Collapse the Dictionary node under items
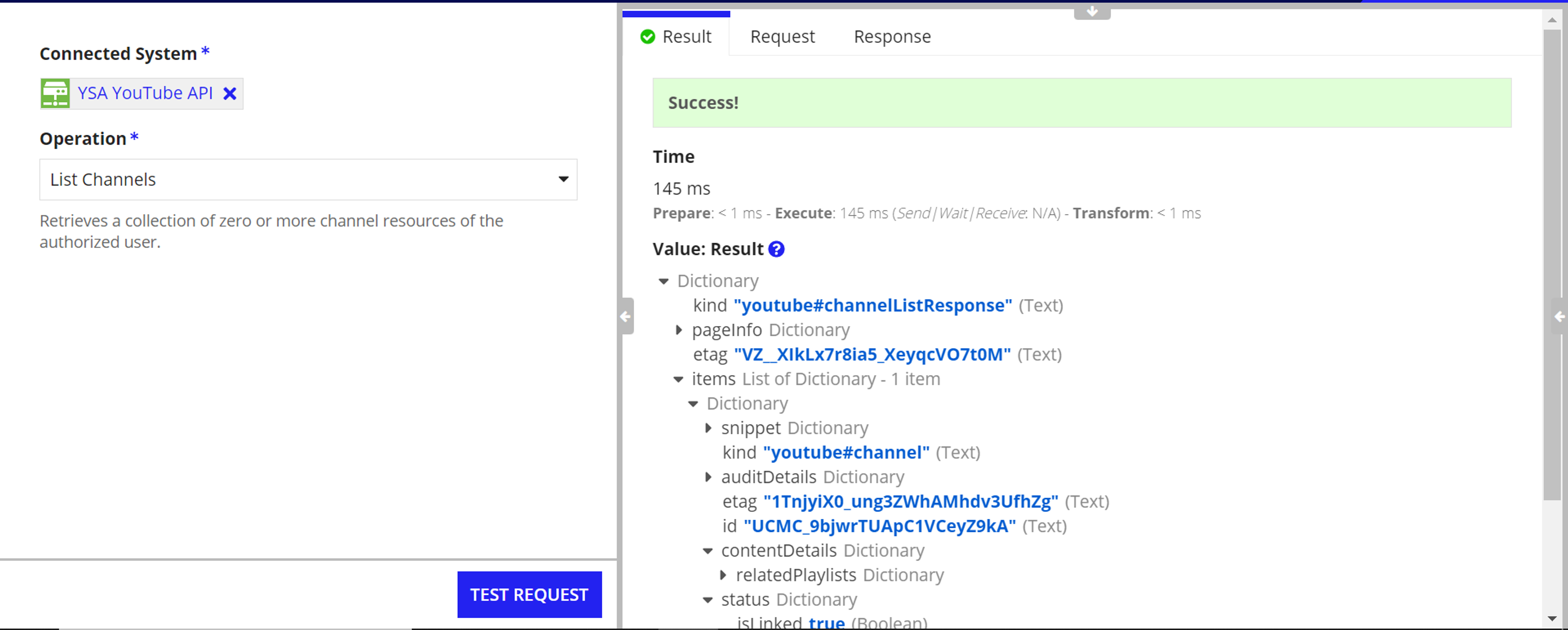This screenshot has height=630, width=1568. click(x=693, y=403)
